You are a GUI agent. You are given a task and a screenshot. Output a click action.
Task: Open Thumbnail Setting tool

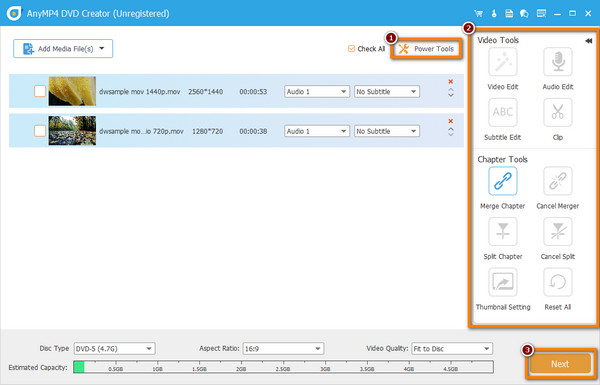coord(502,282)
